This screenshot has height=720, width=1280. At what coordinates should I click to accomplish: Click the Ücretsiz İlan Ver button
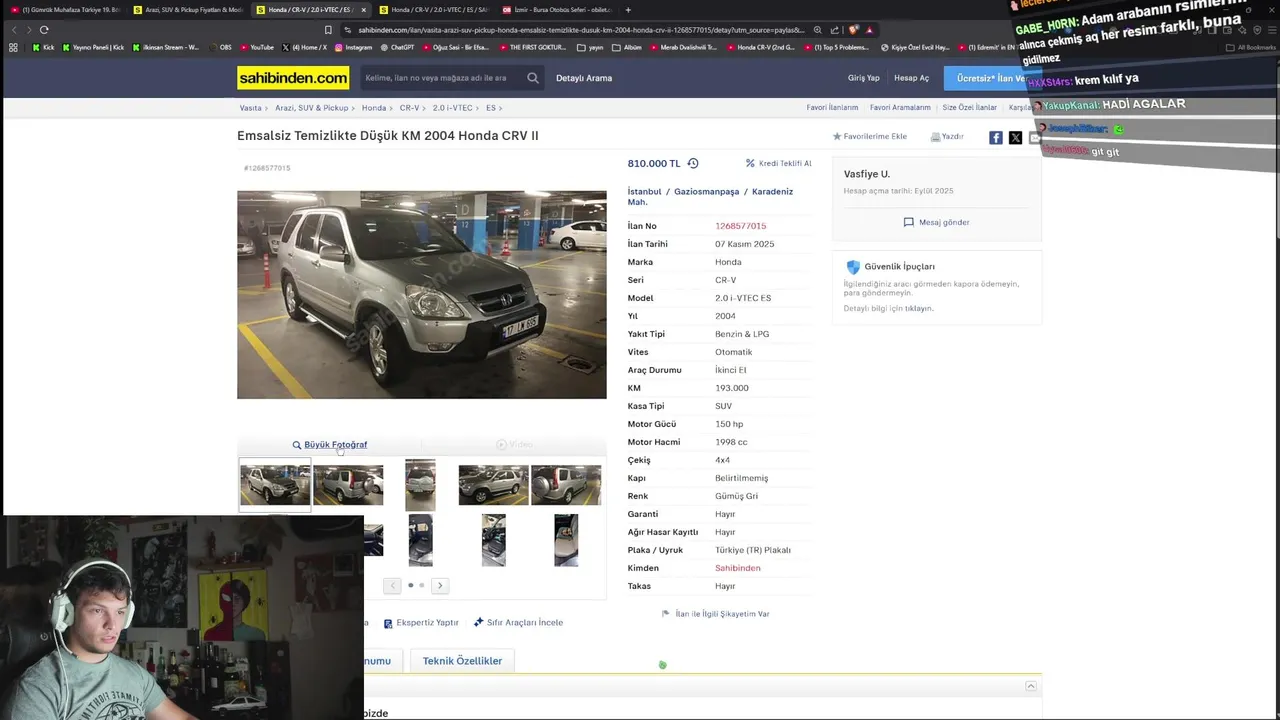[x=990, y=78]
